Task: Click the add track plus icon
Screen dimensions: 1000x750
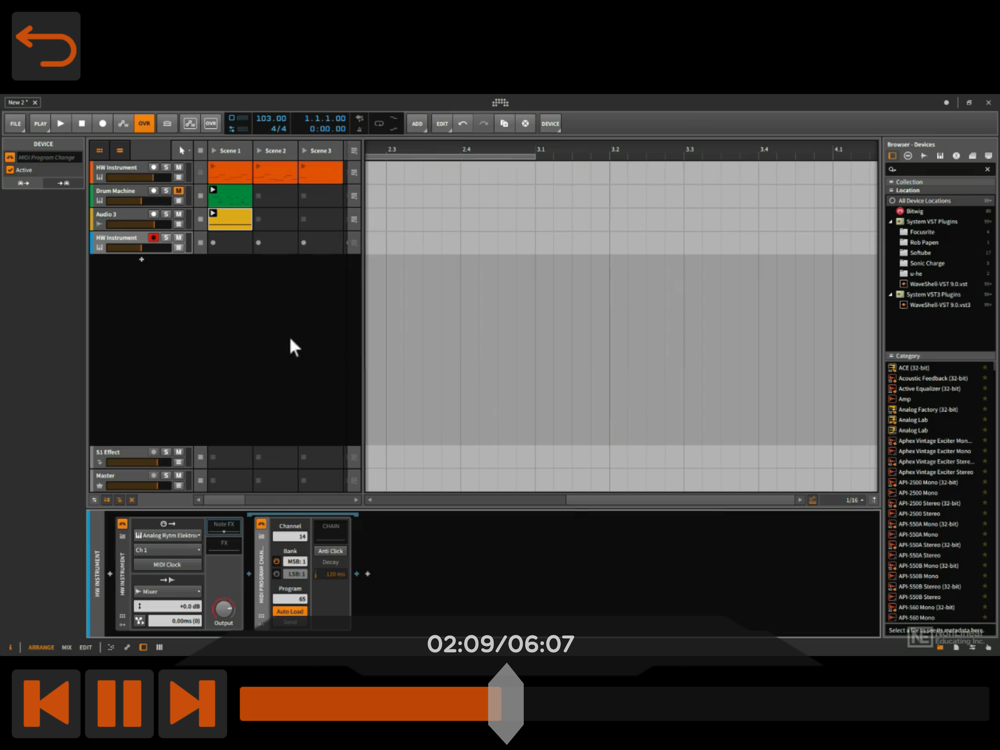Action: (142, 260)
